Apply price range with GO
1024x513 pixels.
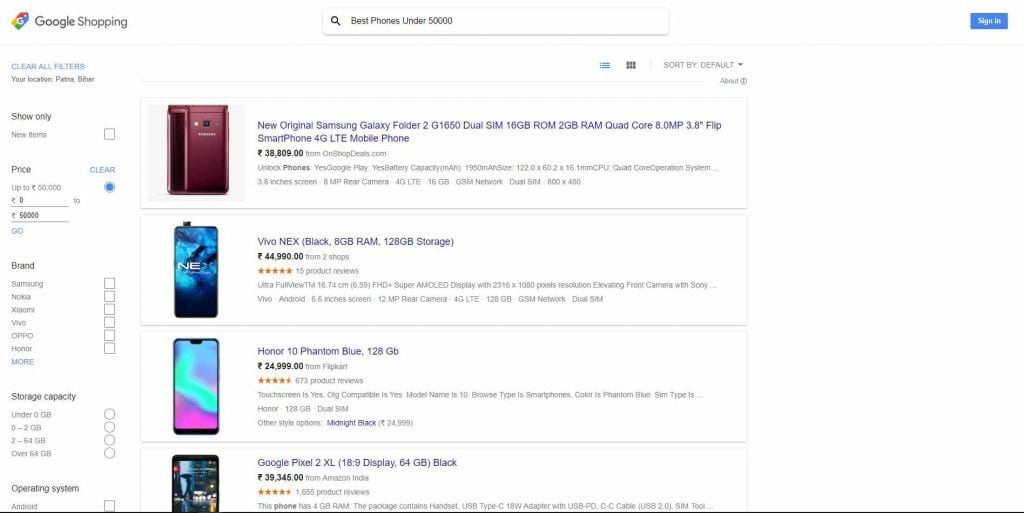coord(17,231)
